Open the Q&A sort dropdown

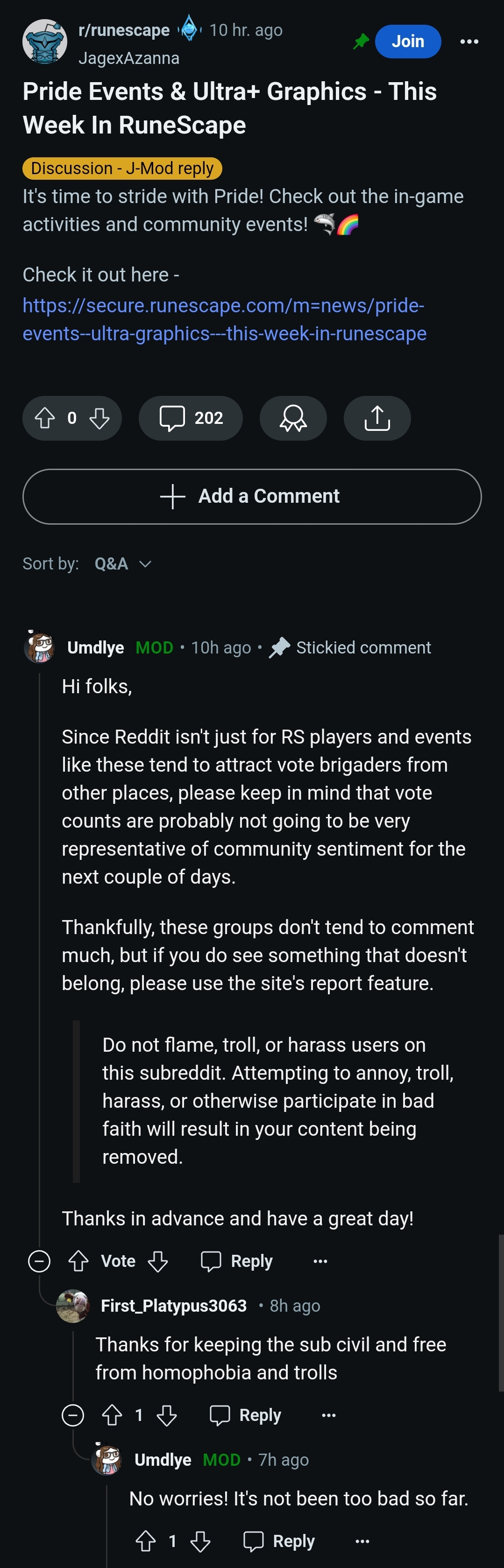tap(122, 563)
